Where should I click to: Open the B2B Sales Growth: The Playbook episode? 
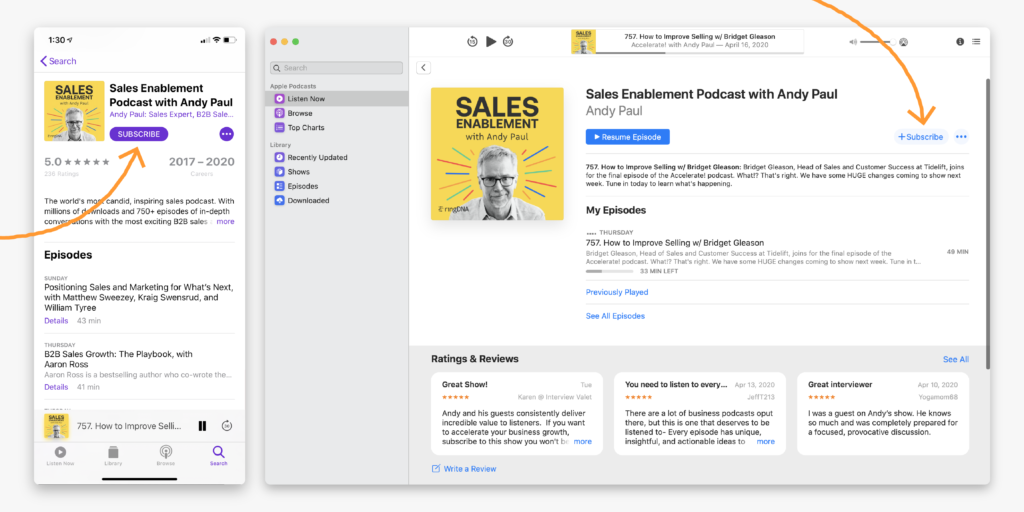(119, 359)
